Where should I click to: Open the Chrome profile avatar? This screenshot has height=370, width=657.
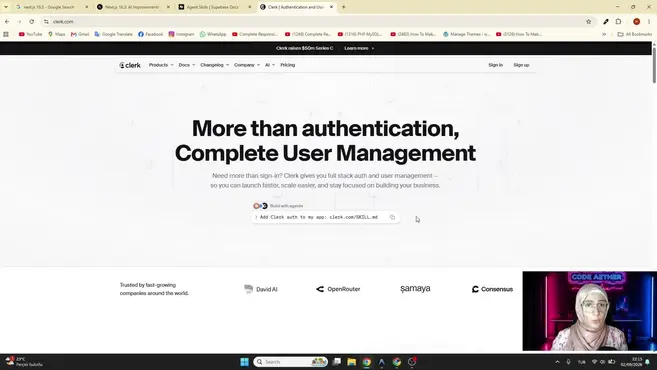[636, 21]
